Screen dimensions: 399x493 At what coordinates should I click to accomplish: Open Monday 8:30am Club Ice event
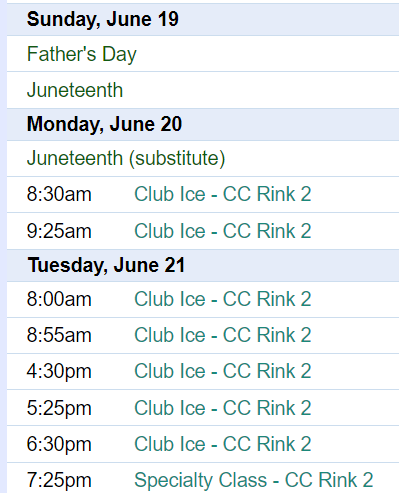pos(223,194)
